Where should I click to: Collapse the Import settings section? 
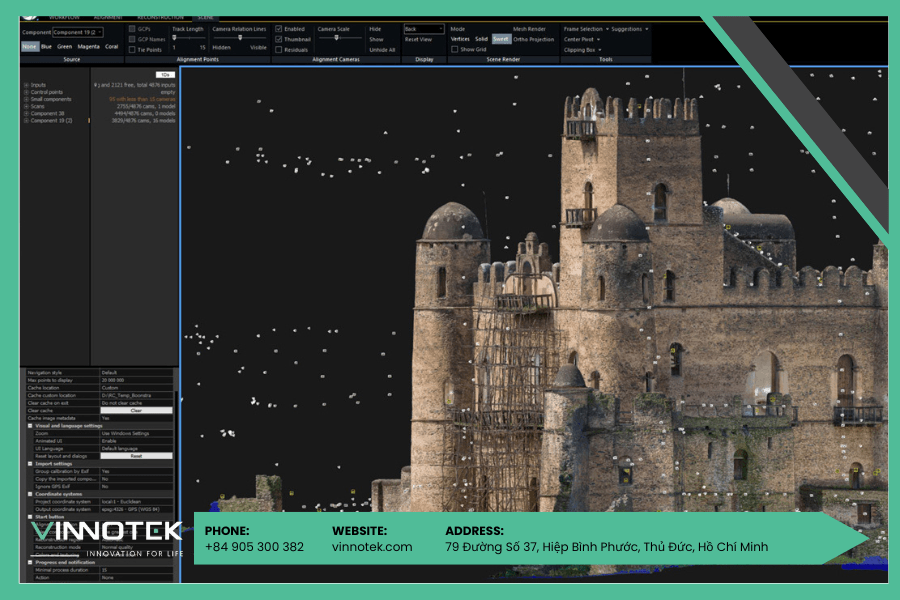[30, 464]
